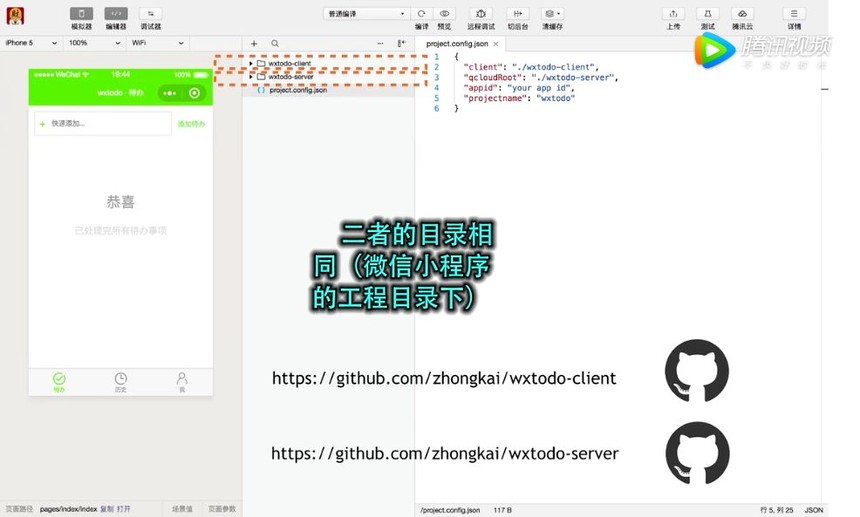Screen dimensions: 860x517
Task: Click the wxtodo title in simulator navbar
Action: [x=120, y=93]
